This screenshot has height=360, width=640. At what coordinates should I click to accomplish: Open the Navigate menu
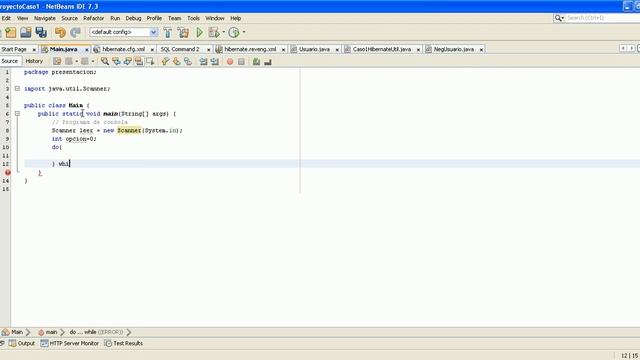point(44,18)
